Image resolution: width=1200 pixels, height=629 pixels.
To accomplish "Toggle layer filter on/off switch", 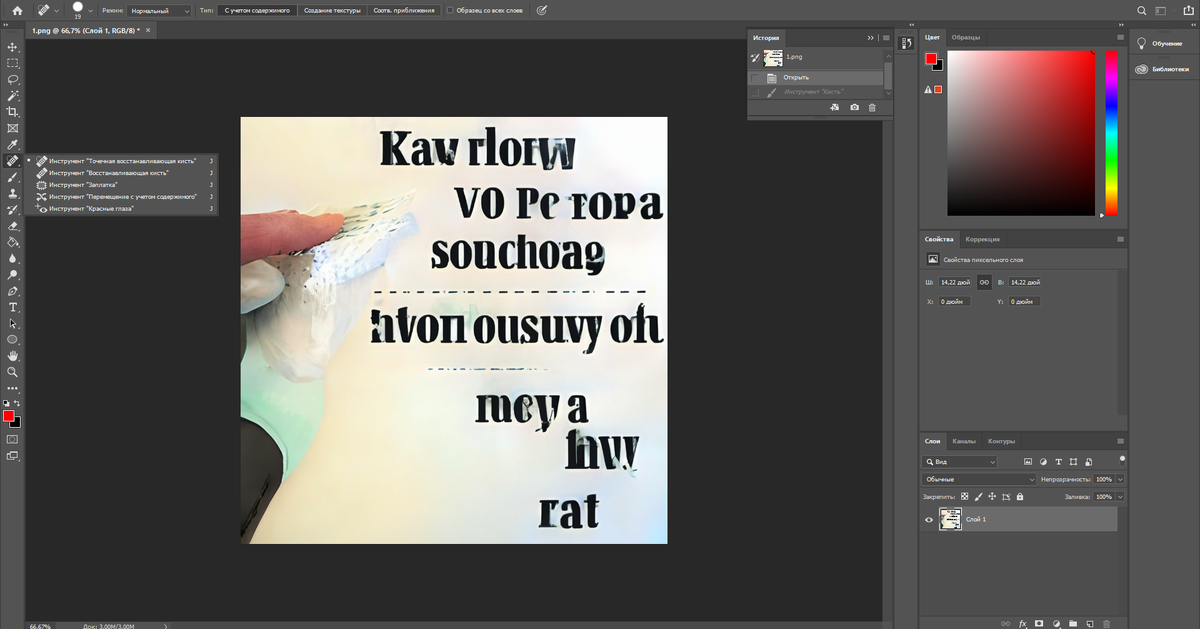I will tap(1122, 459).
